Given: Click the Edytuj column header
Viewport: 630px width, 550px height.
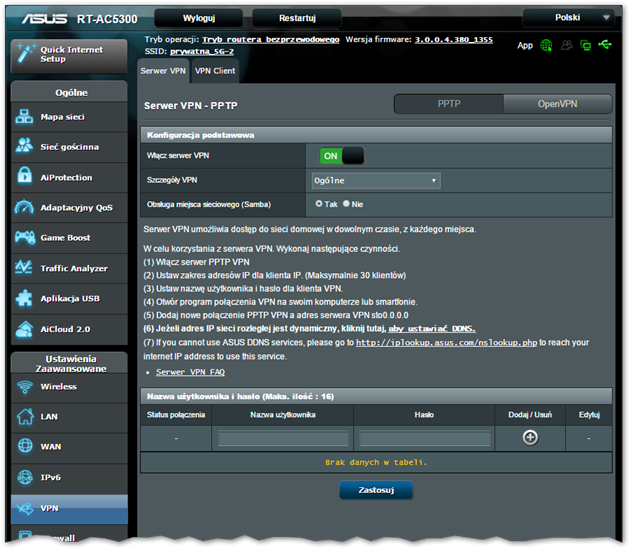Looking at the screenshot, I should [589, 415].
